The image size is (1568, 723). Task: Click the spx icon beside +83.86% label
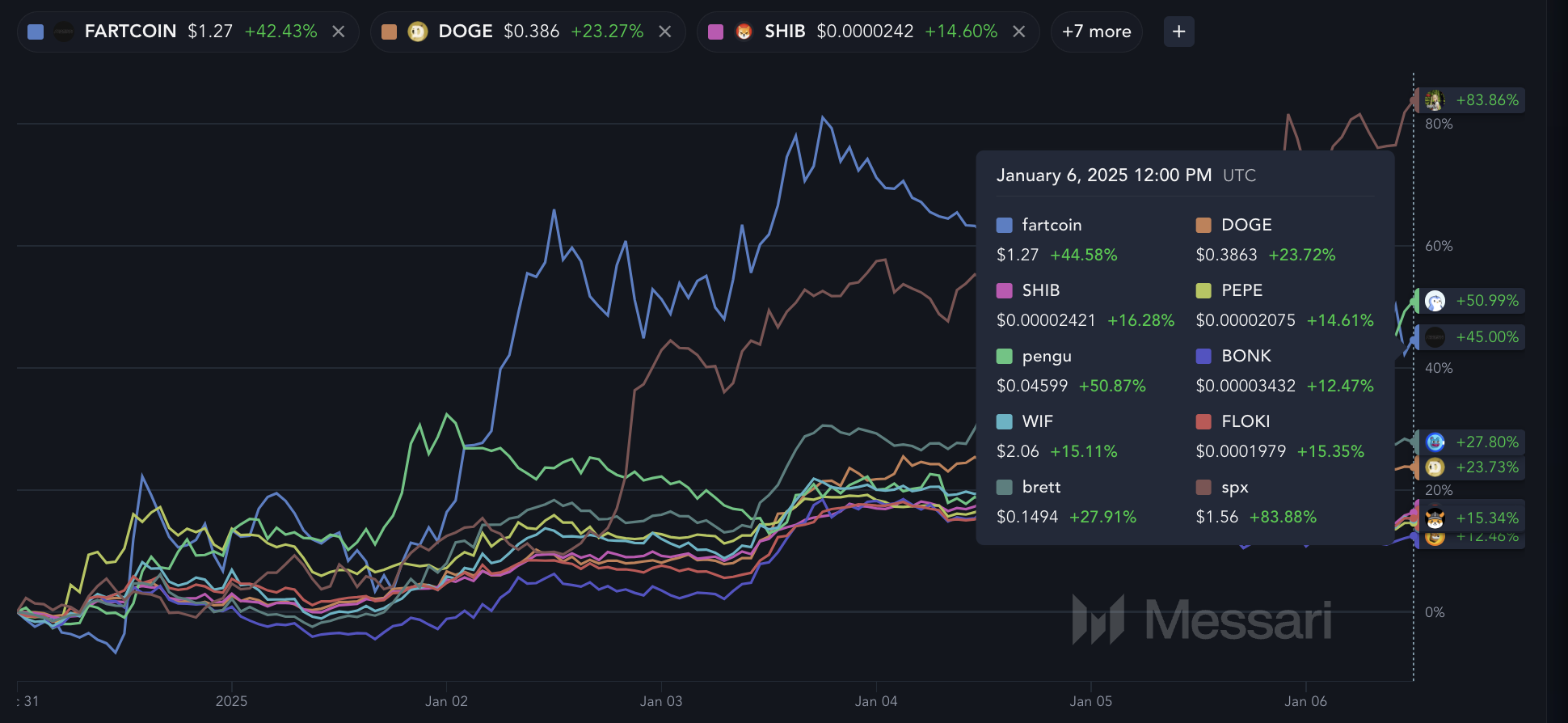click(x=1435, y=100)
